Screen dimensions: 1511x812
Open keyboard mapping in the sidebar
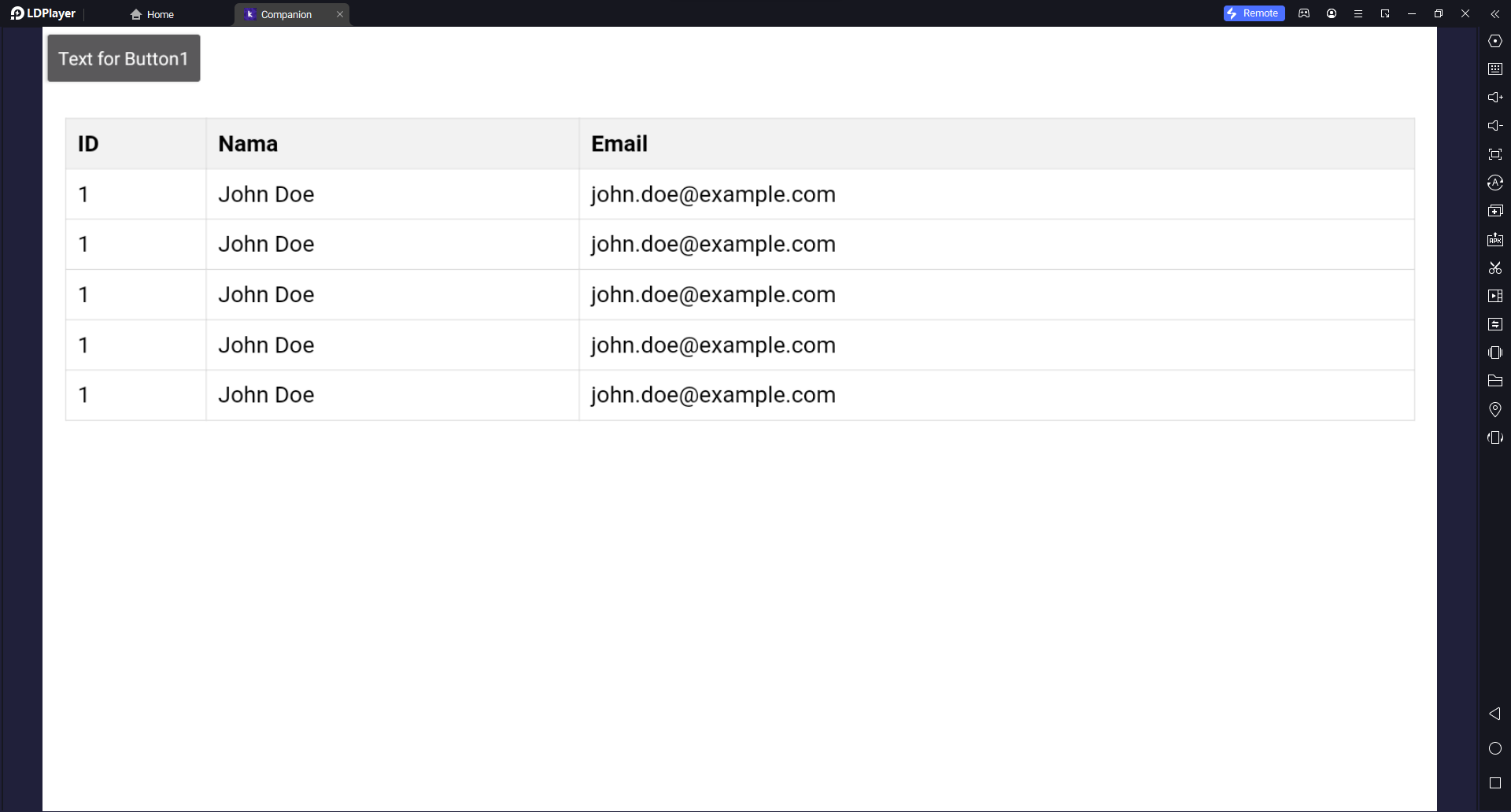[x=1495, y=69]
